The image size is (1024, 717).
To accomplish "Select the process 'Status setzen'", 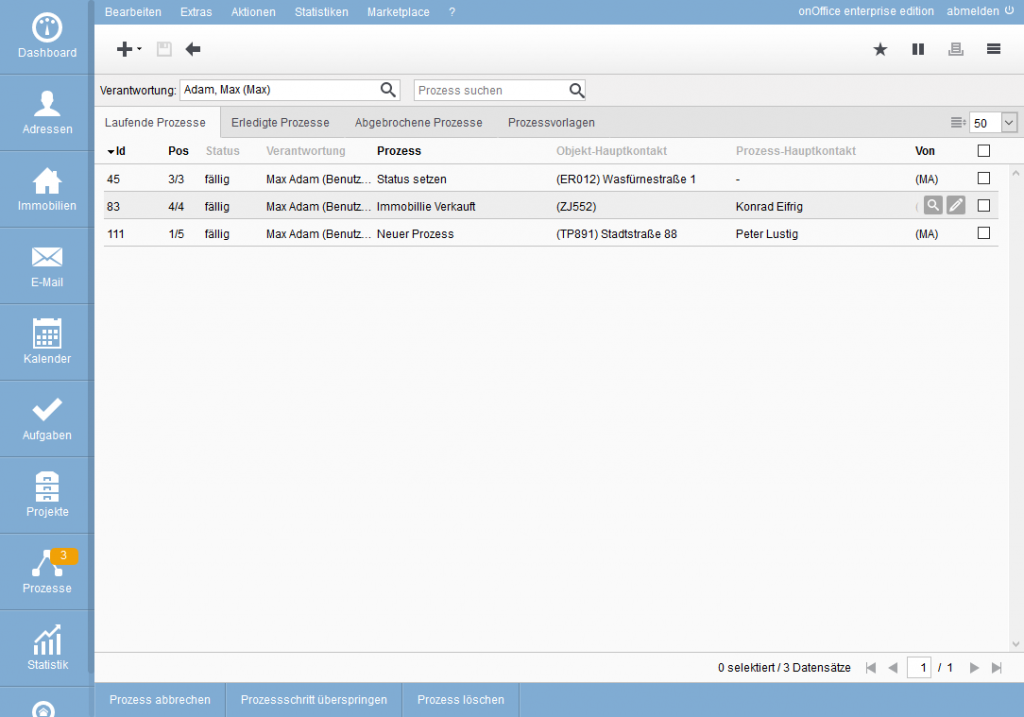I will (x=411, y=179).
